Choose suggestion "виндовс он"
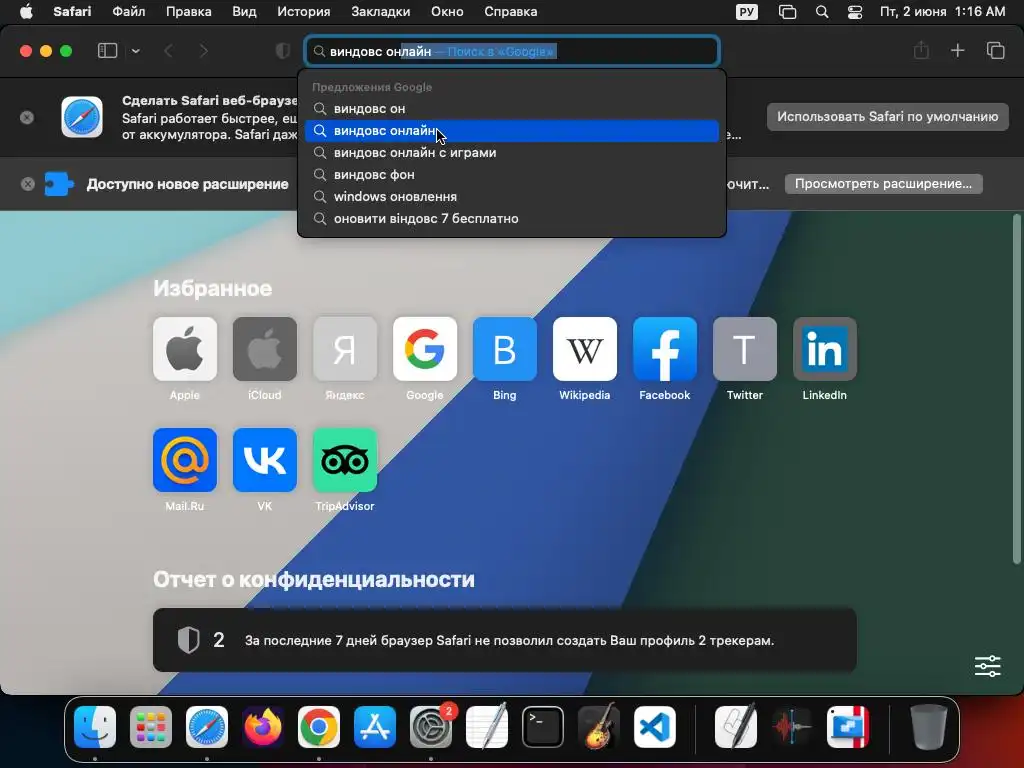 pyautogui.click(x=512, y=108)
